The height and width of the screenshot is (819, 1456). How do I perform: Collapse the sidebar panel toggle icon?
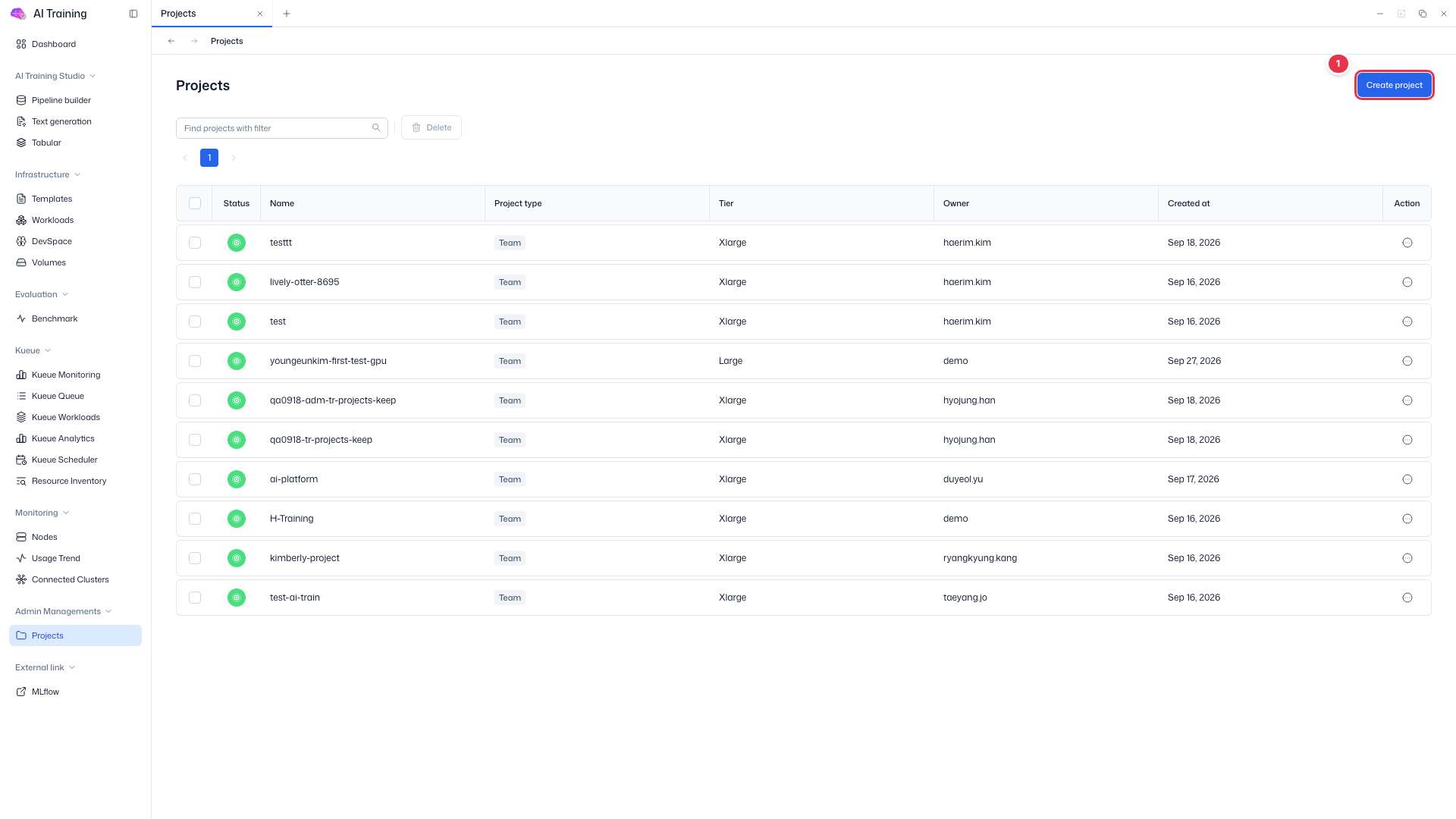(x=133, y=14)
